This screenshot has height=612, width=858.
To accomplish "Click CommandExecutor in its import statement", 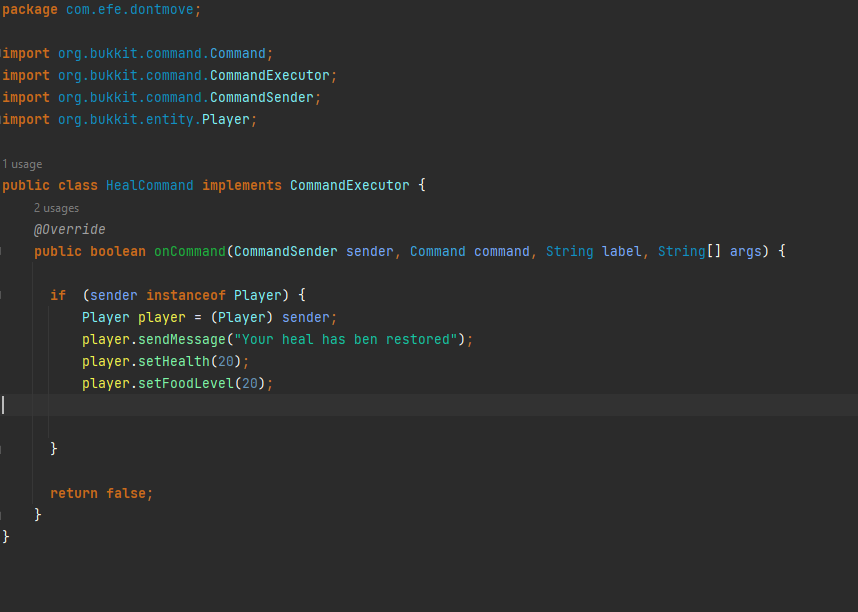I will pos(270,76).
